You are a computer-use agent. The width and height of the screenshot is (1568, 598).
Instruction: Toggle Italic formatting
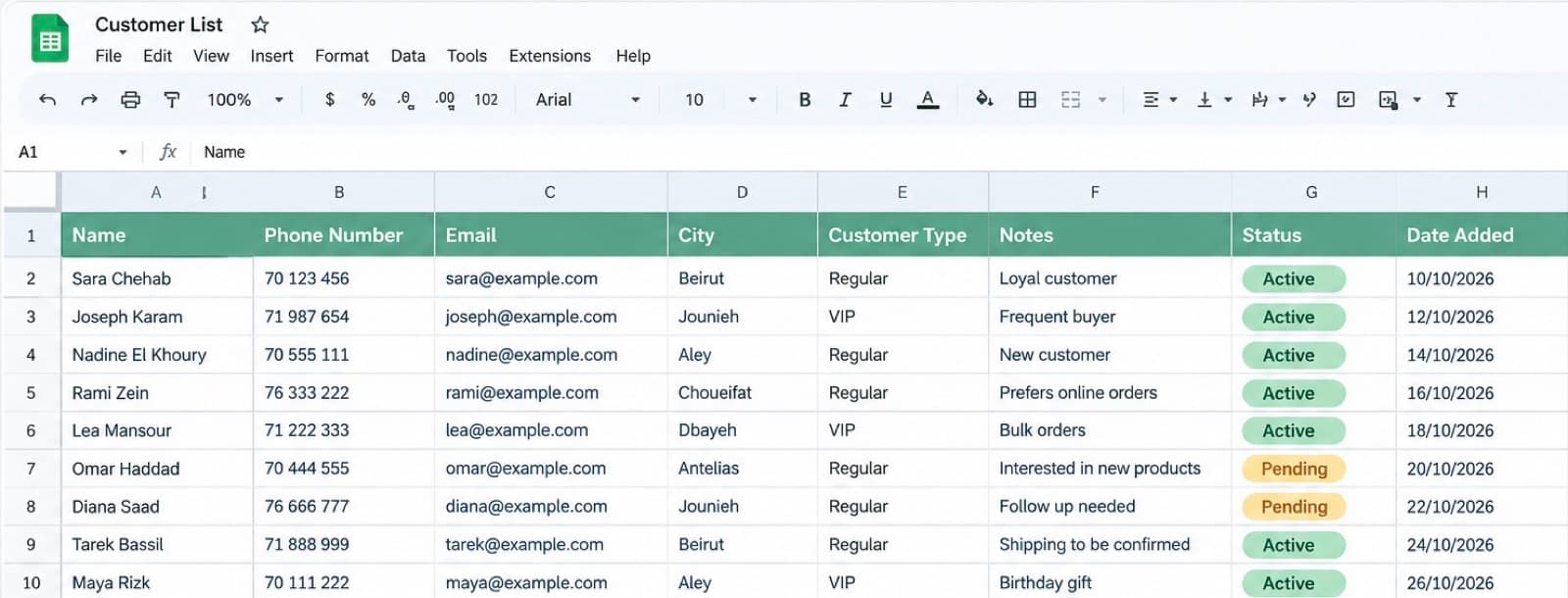tap(845, 99)
